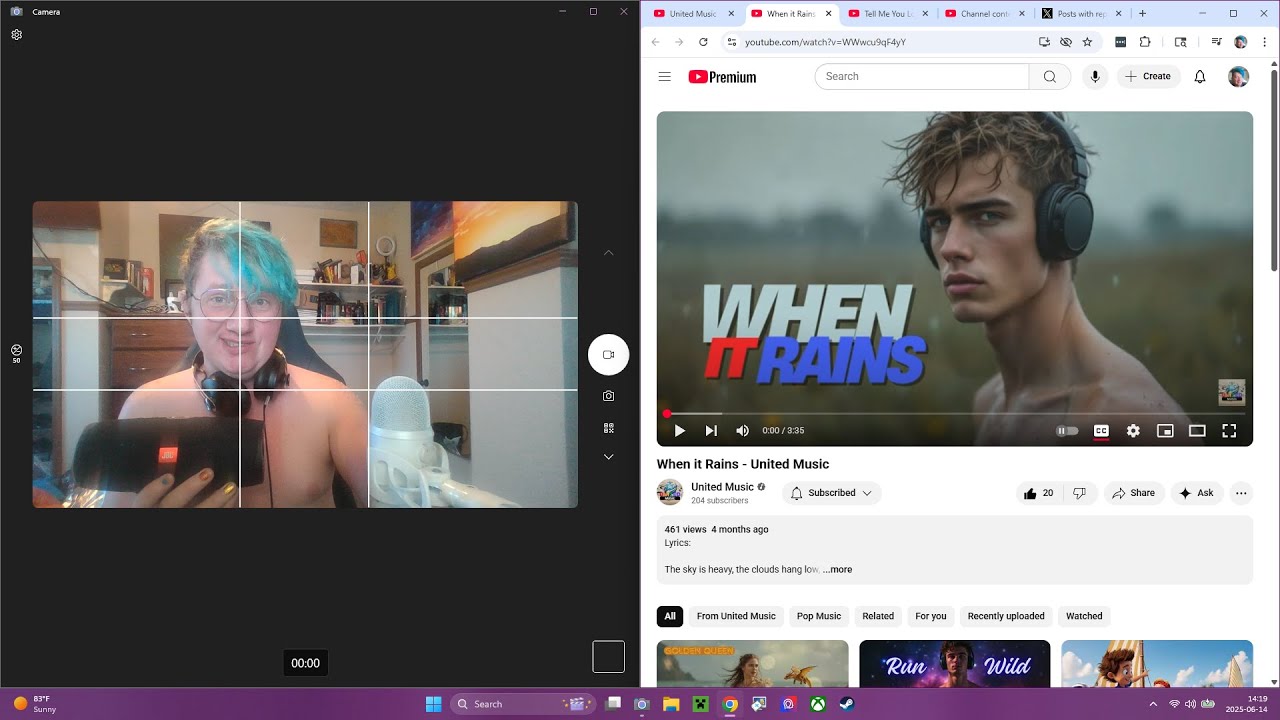Open YouTube notifications bell
The height and width of the screenshot is (720, 1280).
pos(1200,76)
